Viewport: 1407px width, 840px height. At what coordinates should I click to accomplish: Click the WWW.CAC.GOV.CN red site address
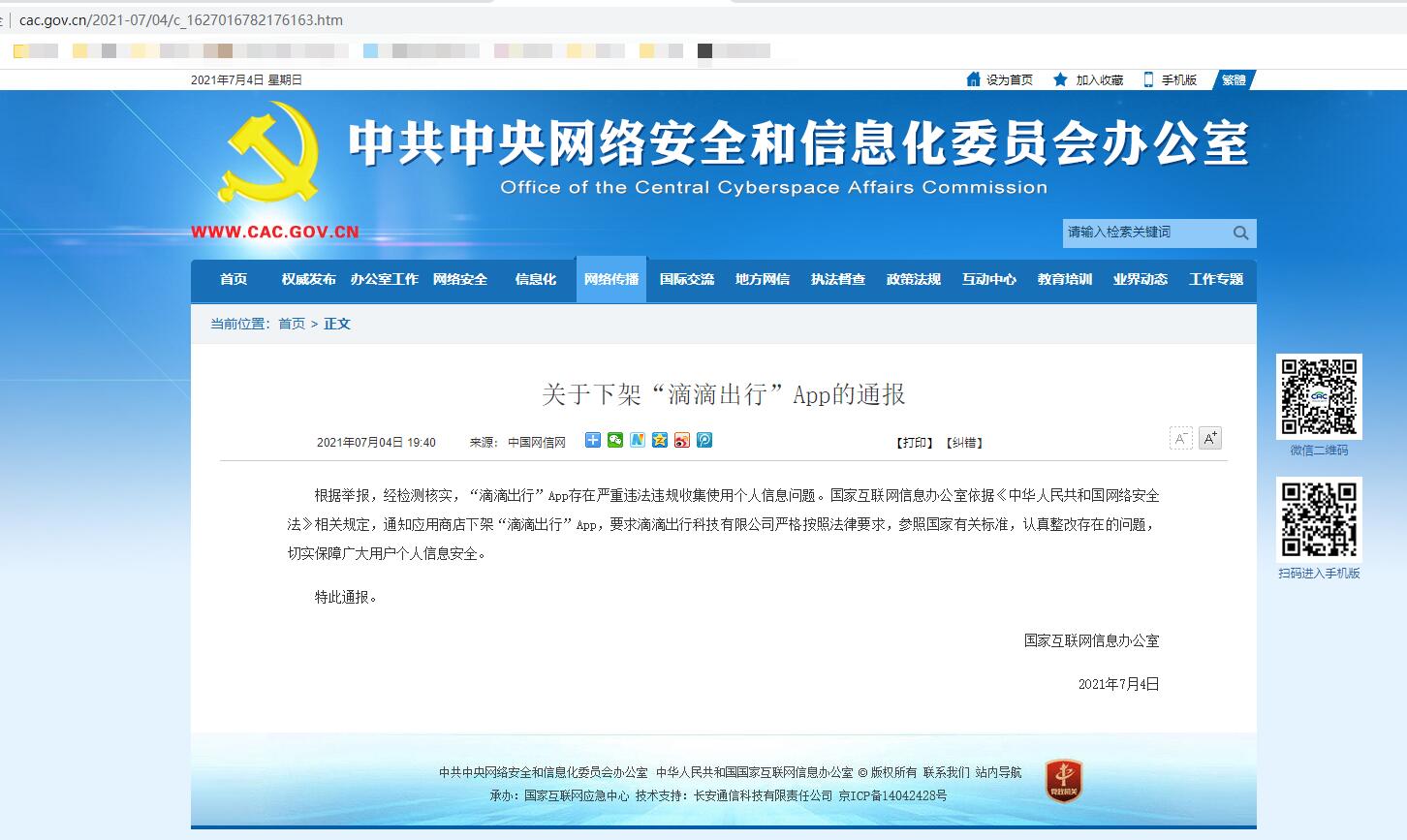click(x=275, y=232)
